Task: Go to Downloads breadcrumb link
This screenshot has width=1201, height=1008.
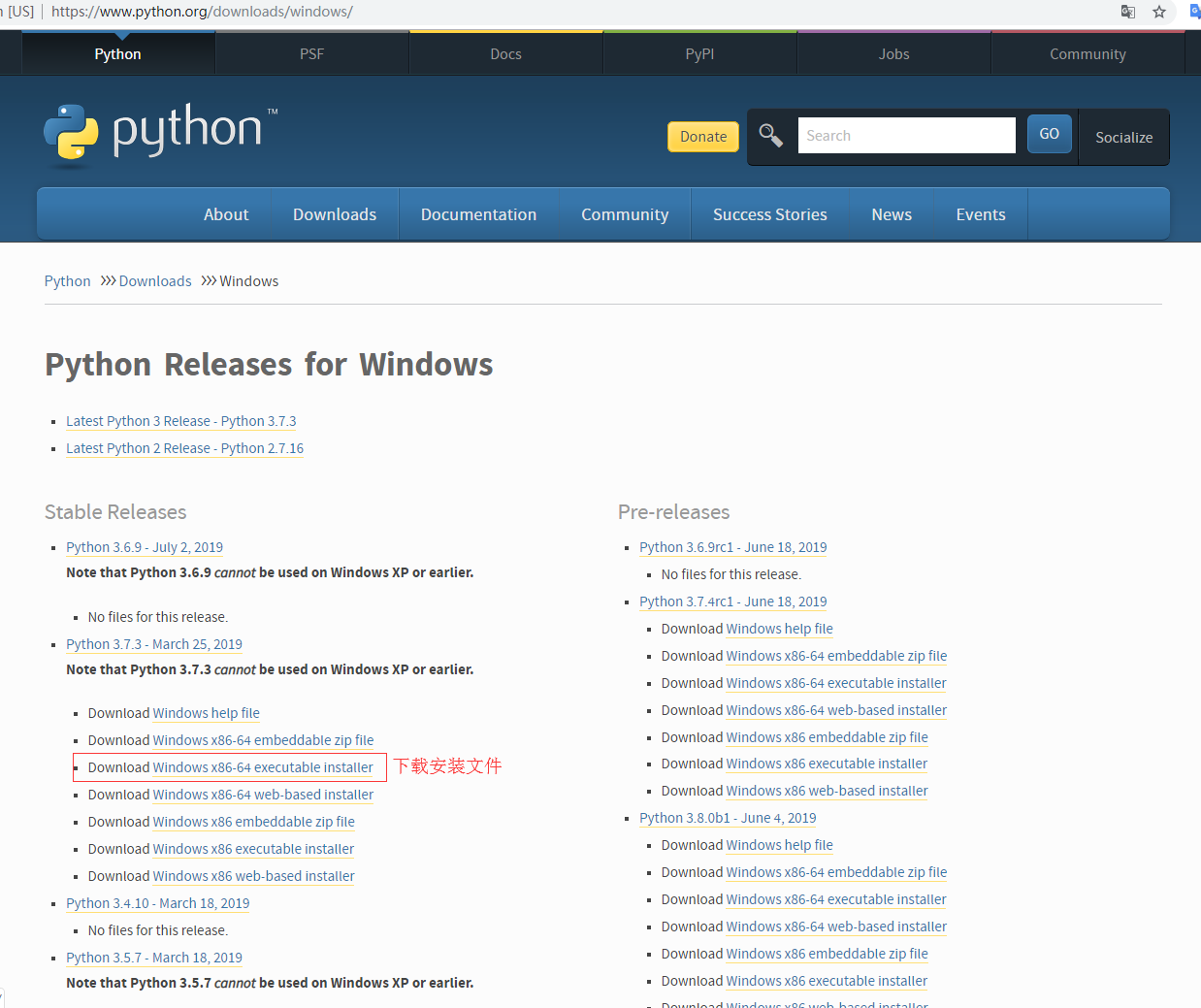Action: click(x=155, y=281)
